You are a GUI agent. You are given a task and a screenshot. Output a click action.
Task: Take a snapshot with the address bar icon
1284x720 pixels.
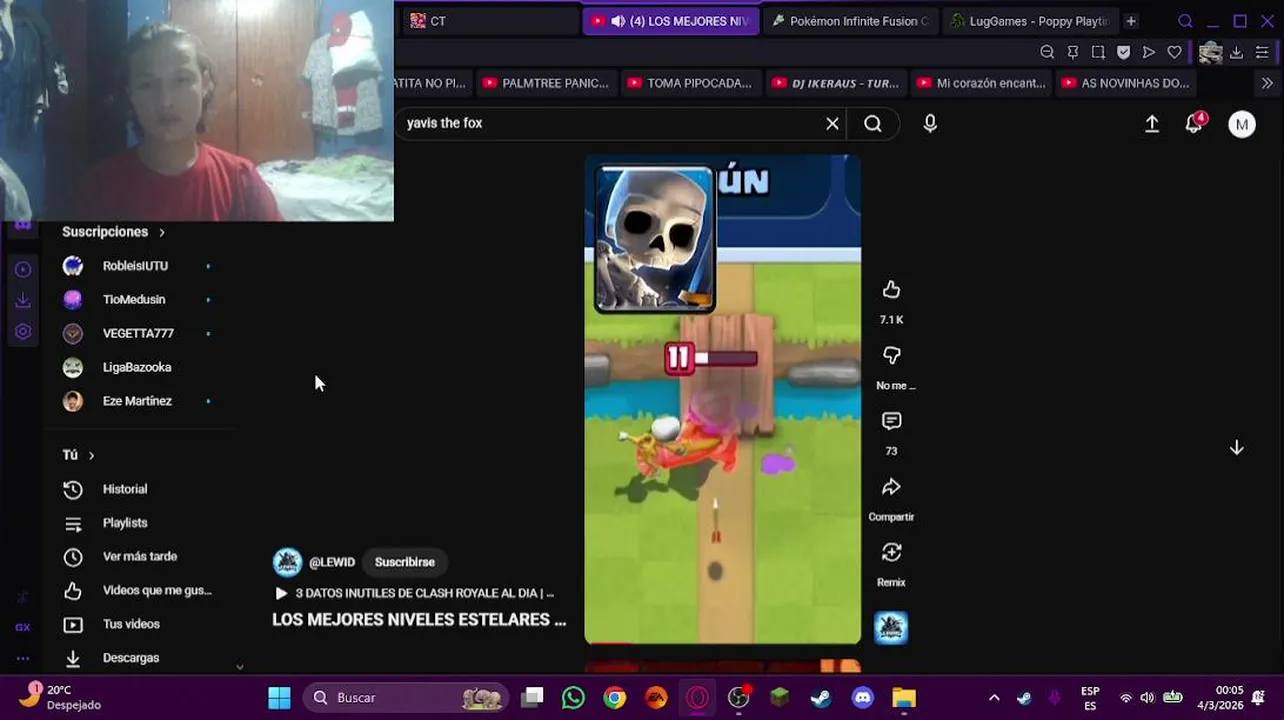pyautogui.click(x=1098, y=52)
